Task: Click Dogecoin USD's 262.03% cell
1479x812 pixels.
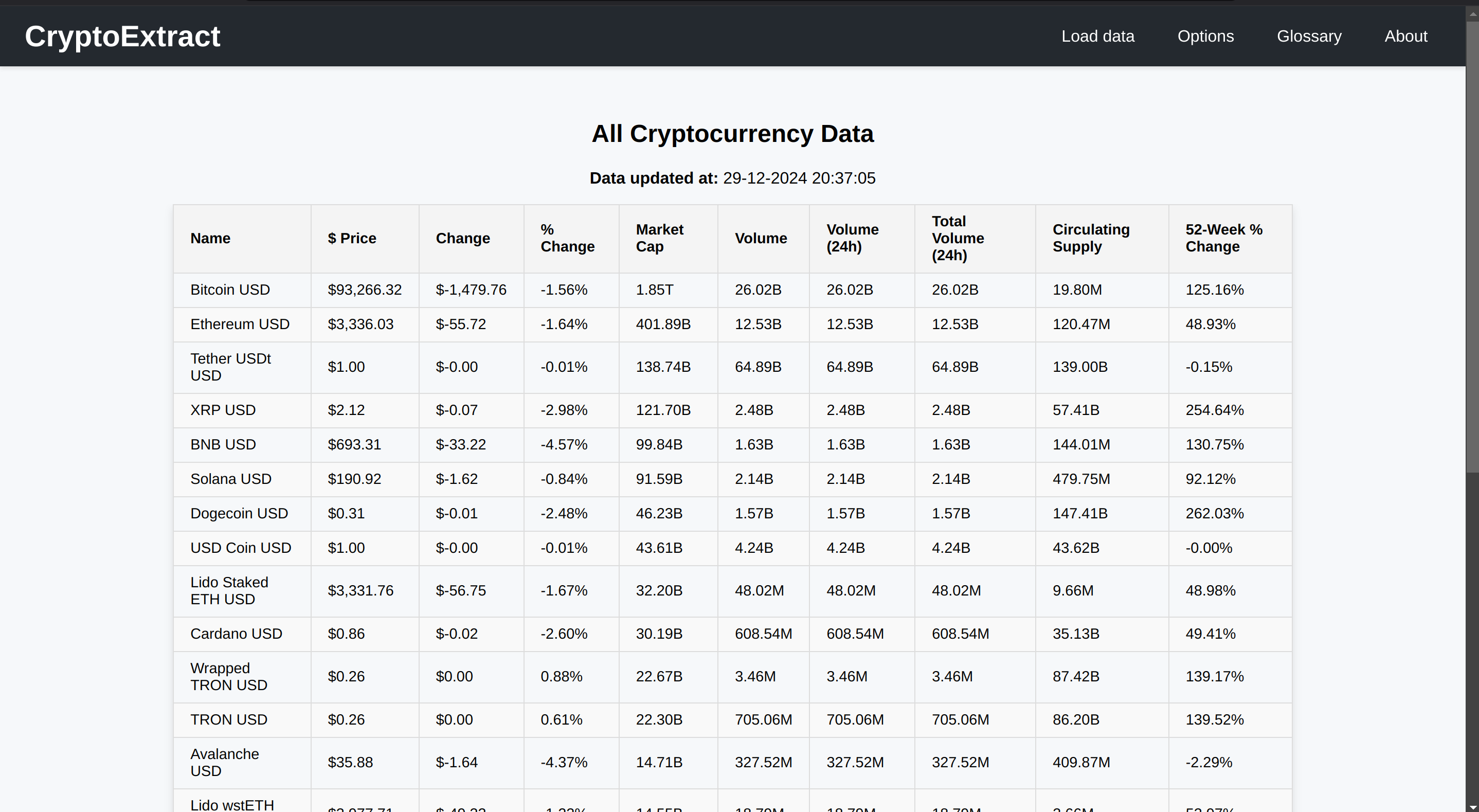Action: pyautogui.click(x=1214, y=513)
